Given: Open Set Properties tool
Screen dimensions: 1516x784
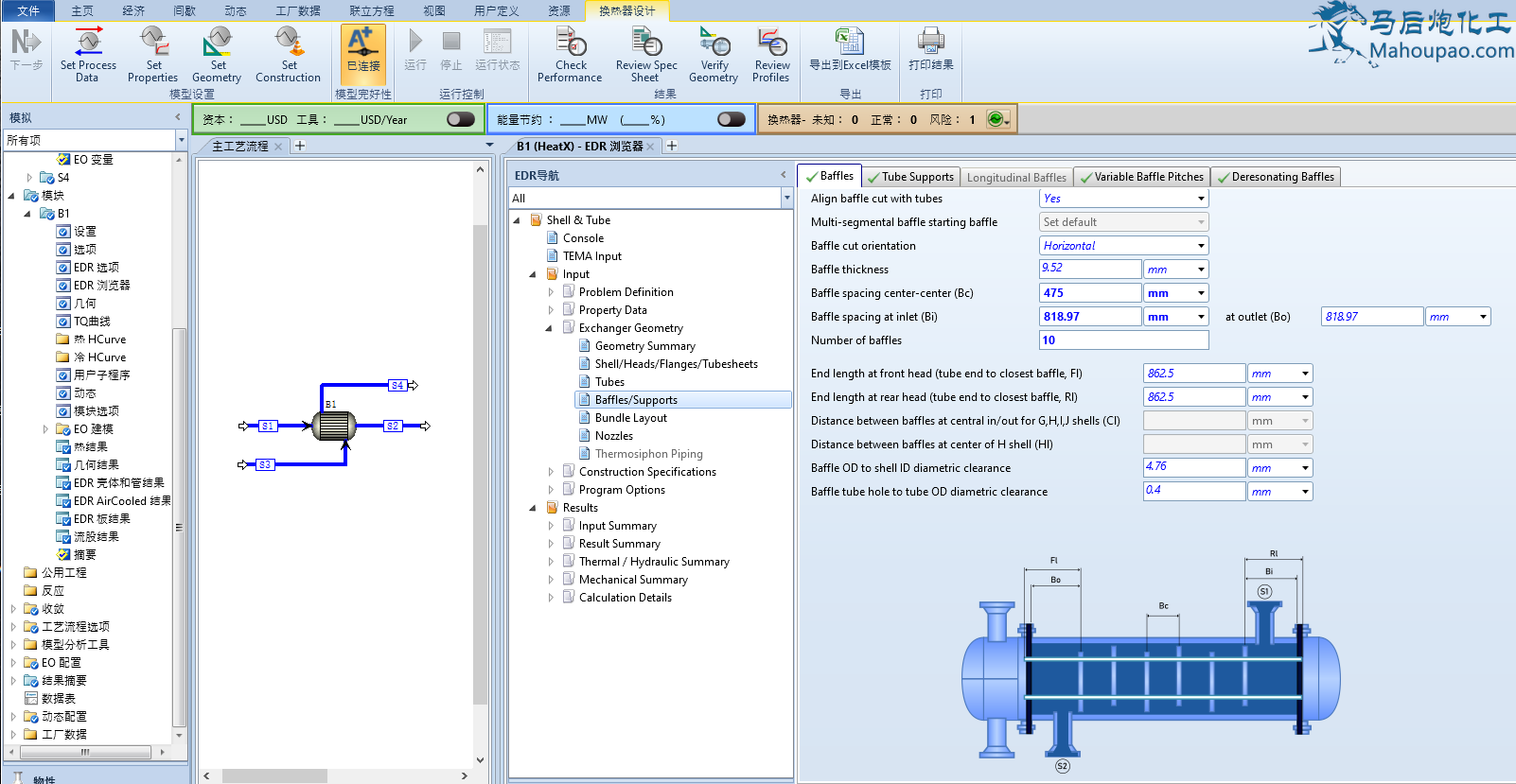Looking at the screenshot, I should pyautogui.click(x=153, y=54).
